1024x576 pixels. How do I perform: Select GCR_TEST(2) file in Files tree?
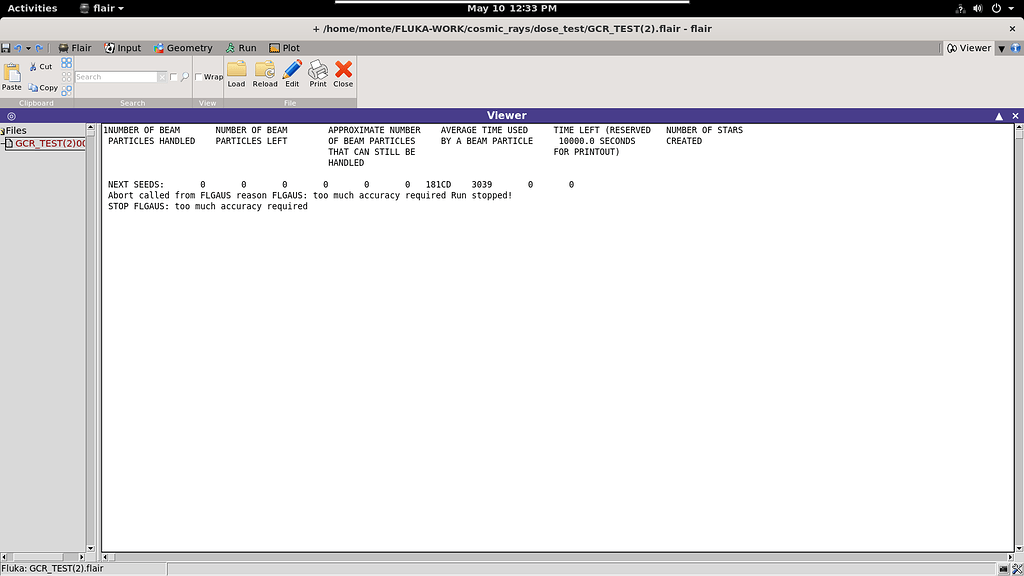50,144
